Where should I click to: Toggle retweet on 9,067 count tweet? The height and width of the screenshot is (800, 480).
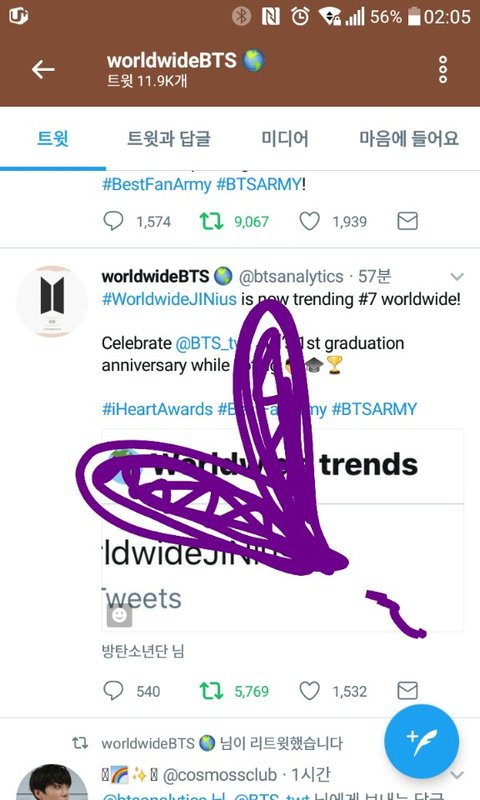click(211, 221)
